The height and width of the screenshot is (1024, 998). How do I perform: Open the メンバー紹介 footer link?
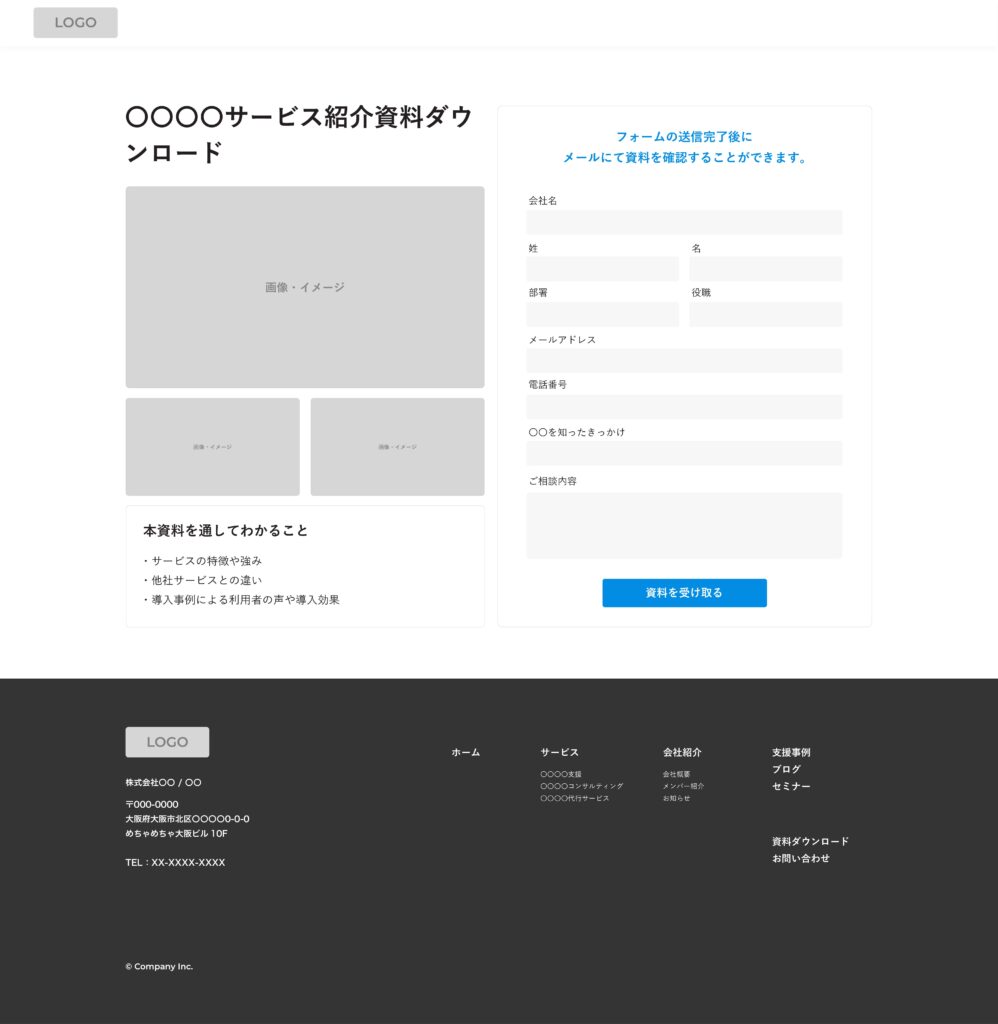click(683, 786)
